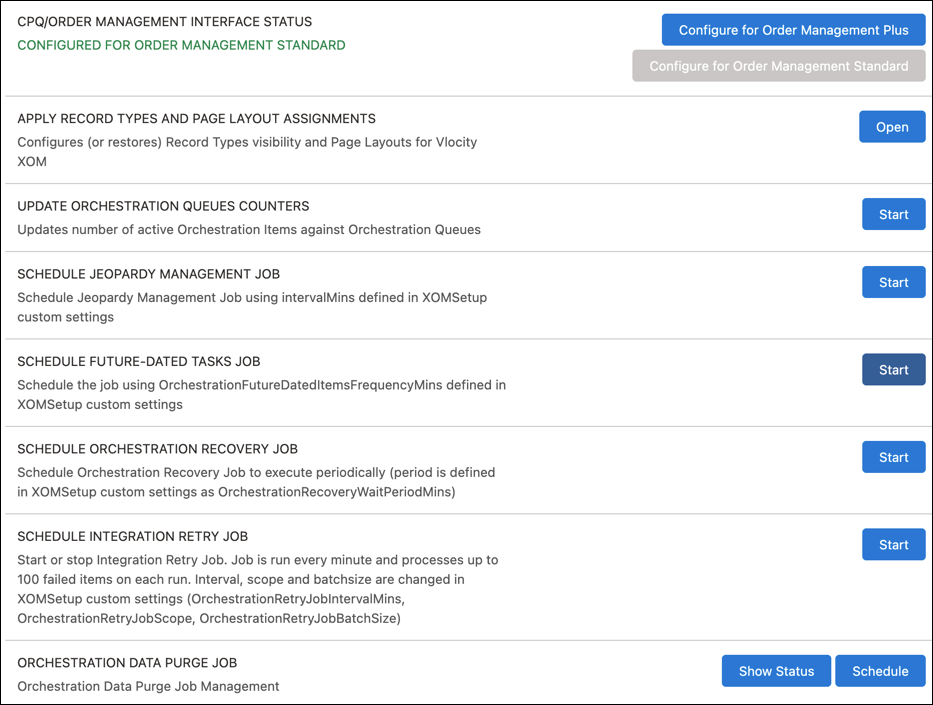The image size is (933, 705).
Task: Start Update Orchestration Queues Counters
Action: (894, 214)
